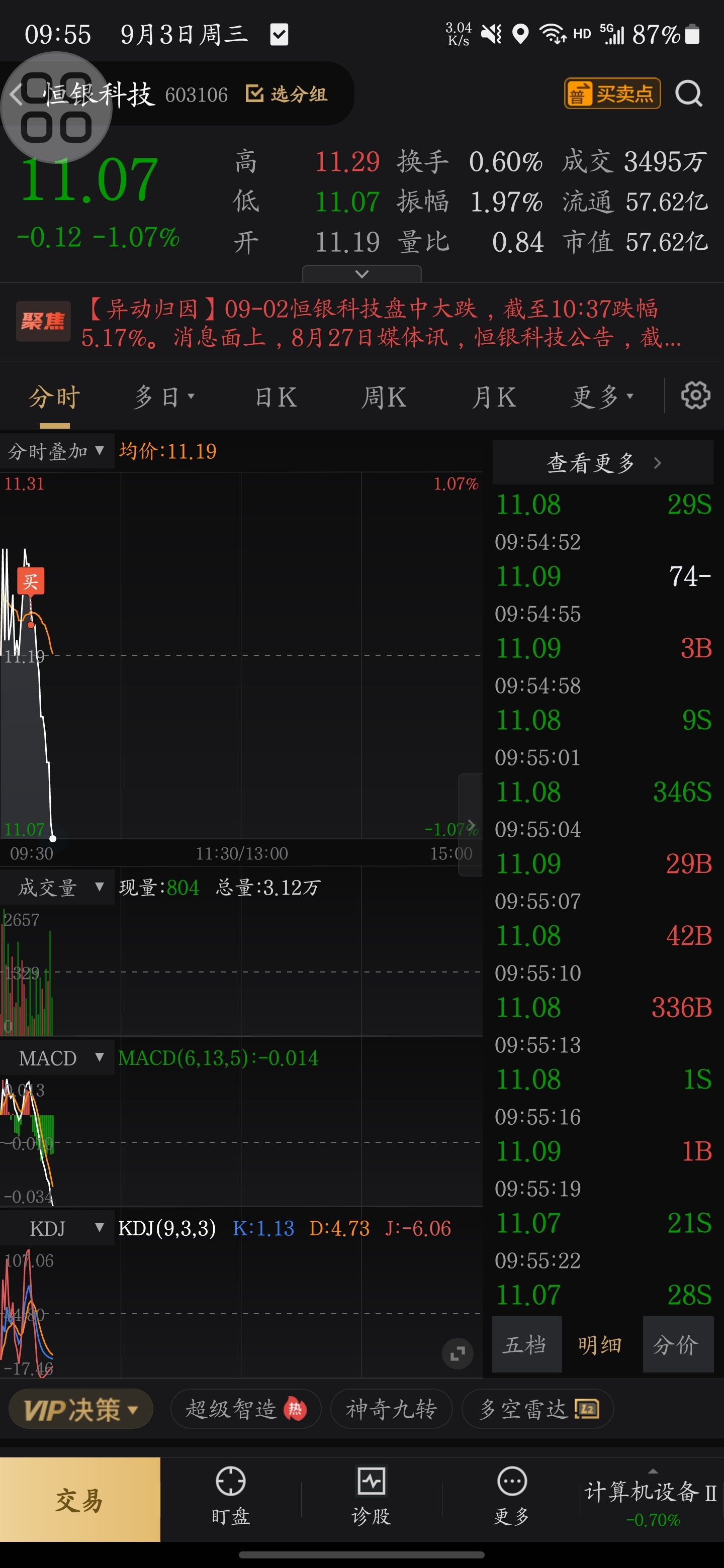
Task: Select the 336B trade entry
Action: pyautogui.click(x=681, y=1008)
